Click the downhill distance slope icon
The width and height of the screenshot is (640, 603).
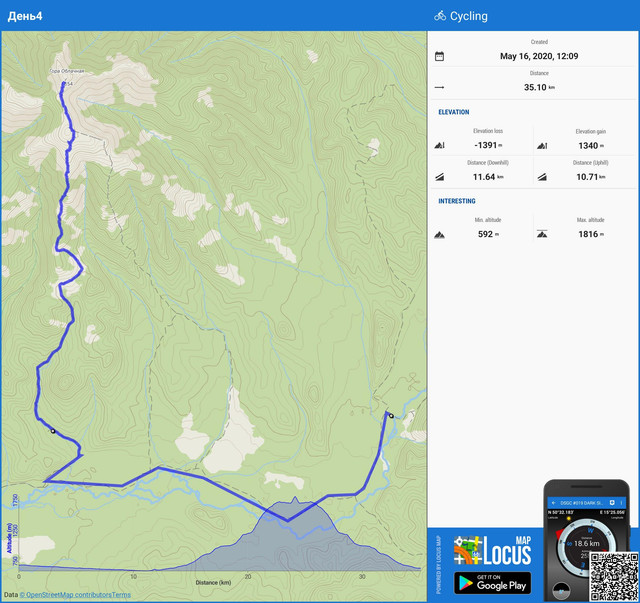coord(439,177)
